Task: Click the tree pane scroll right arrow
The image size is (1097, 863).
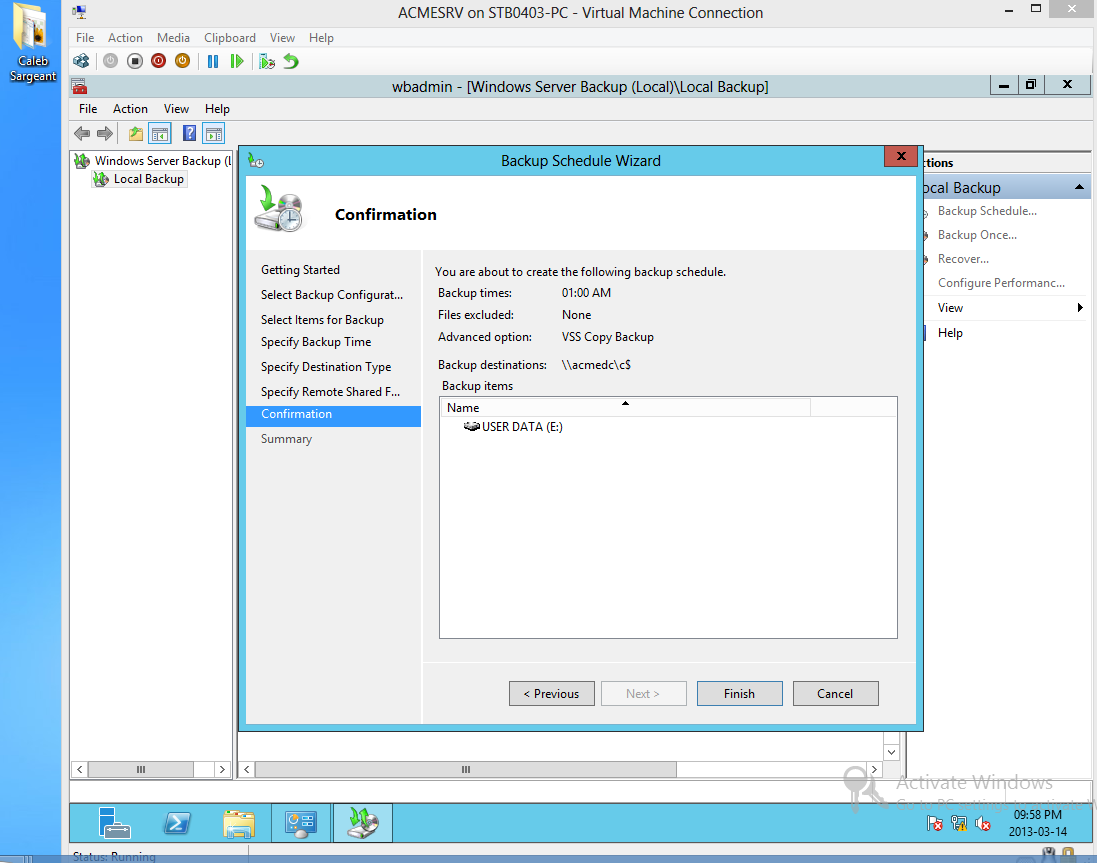Action: click(x=222, y=769)
